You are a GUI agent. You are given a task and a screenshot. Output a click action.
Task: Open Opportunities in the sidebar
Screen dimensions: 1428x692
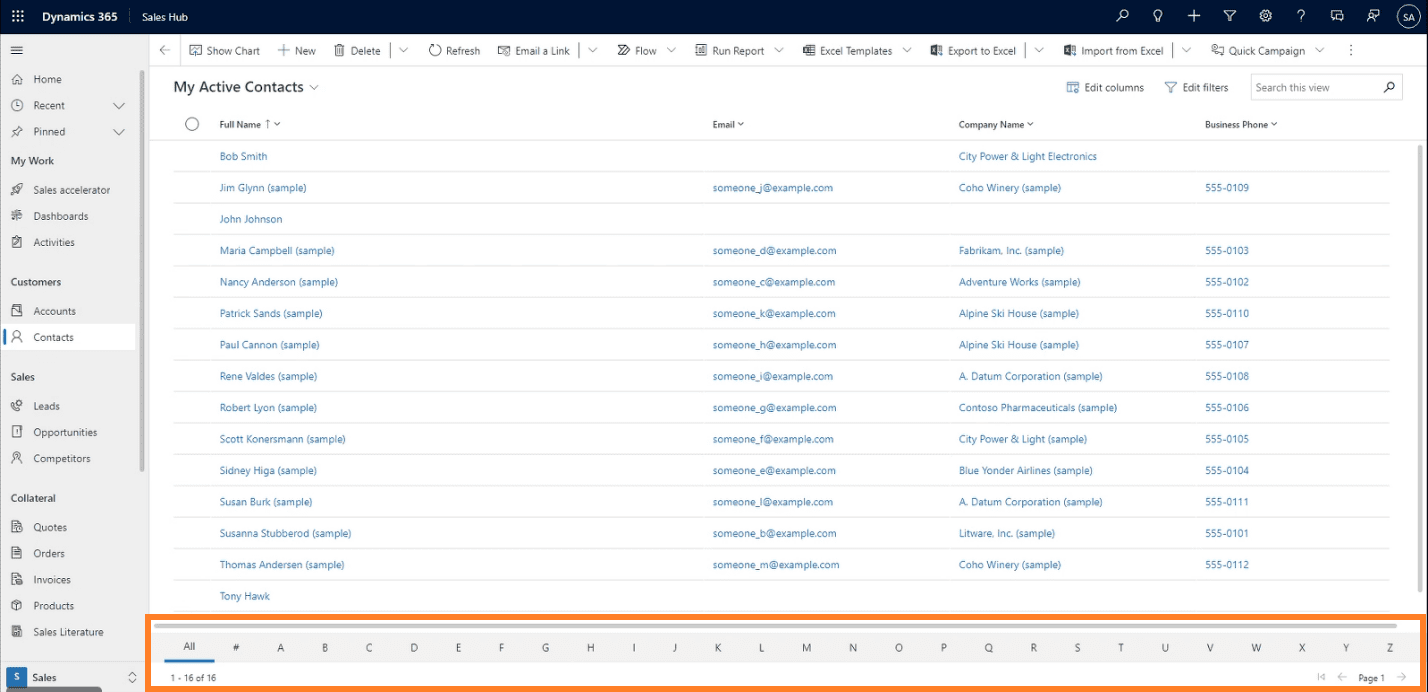pyautogui.click(x=65, y=432)
